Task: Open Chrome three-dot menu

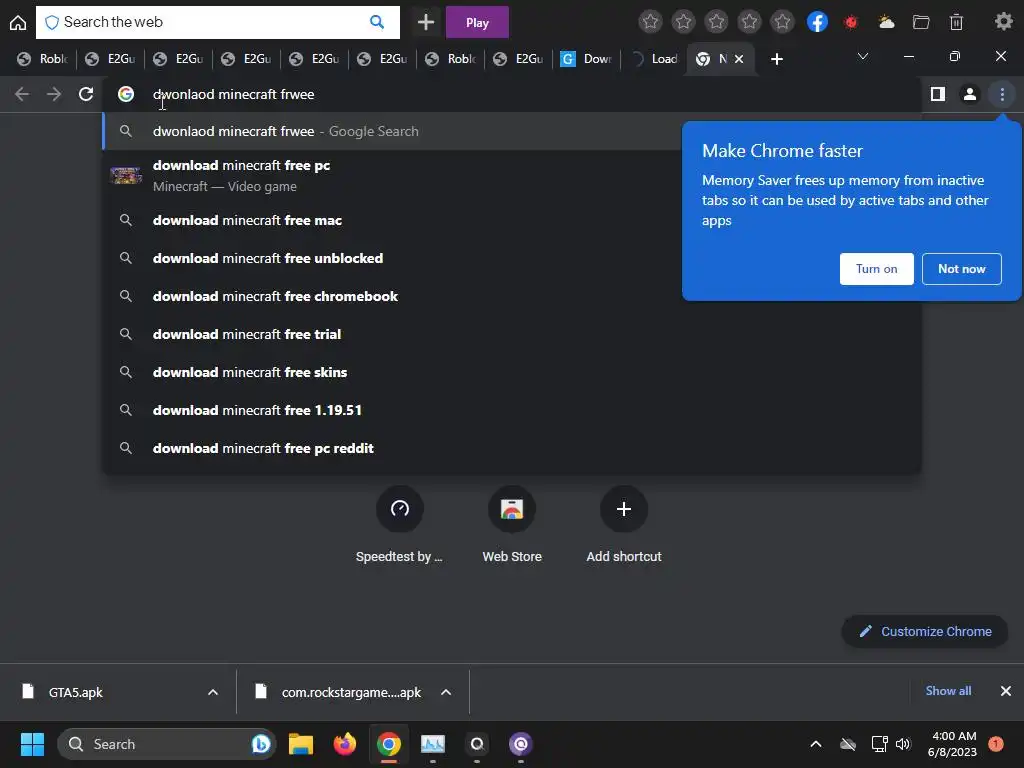Action: click(1002, 94)
